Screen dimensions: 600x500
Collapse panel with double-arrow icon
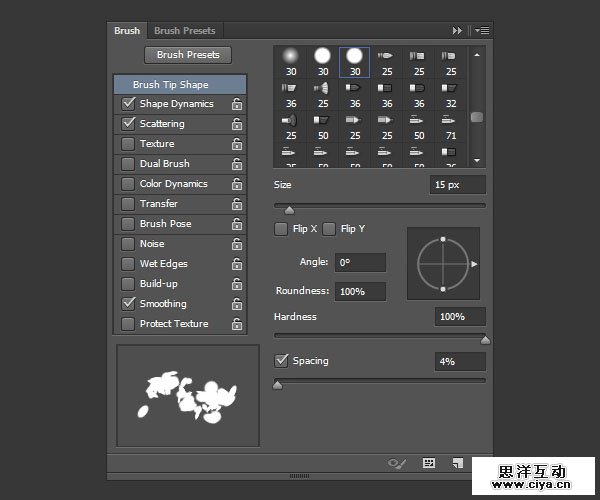(457, 30)
